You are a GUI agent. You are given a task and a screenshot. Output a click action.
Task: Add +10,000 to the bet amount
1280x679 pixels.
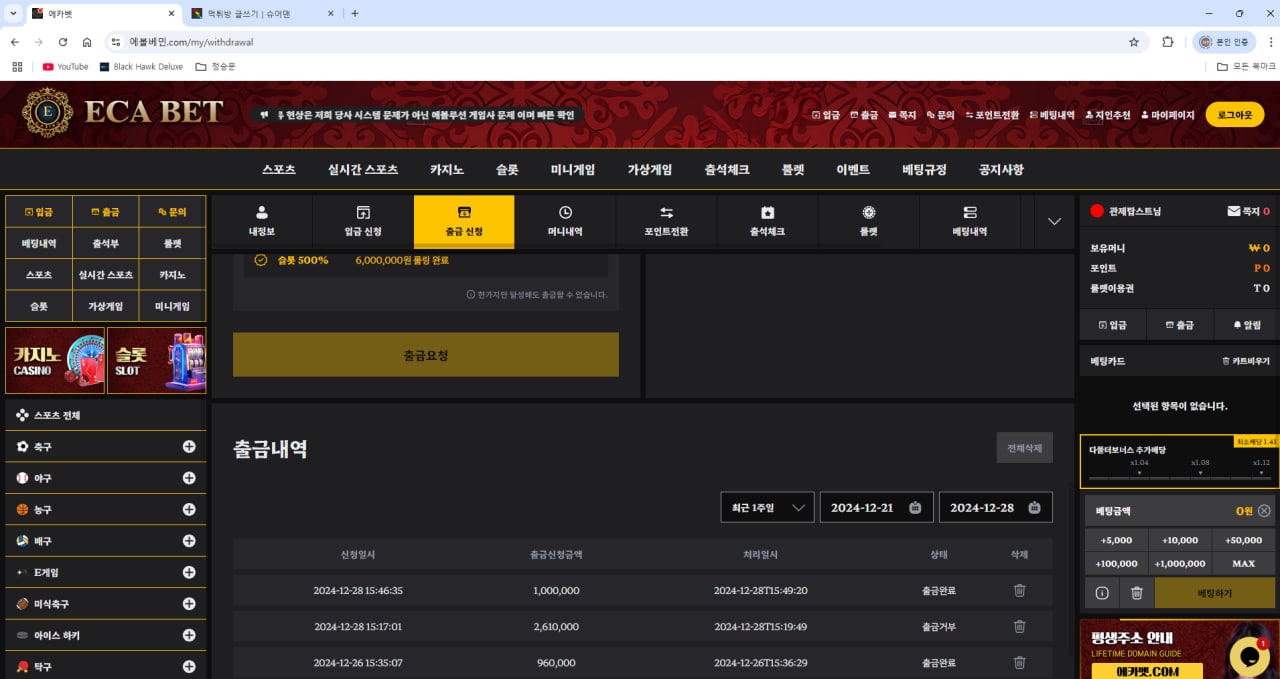click(x=1180, y=540)
